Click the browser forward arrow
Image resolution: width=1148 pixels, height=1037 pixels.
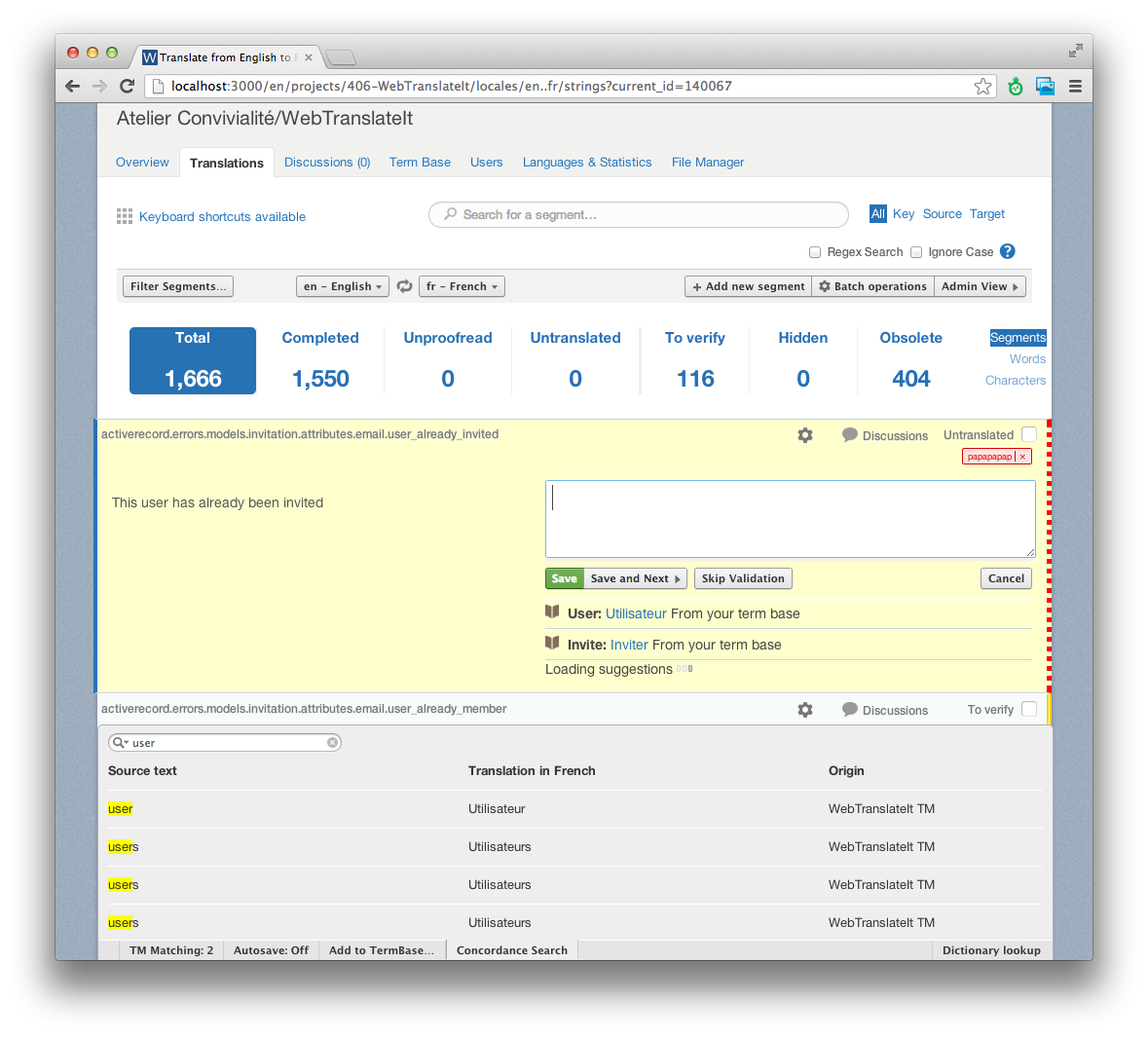pyautogui.click(x=99, y=87)
